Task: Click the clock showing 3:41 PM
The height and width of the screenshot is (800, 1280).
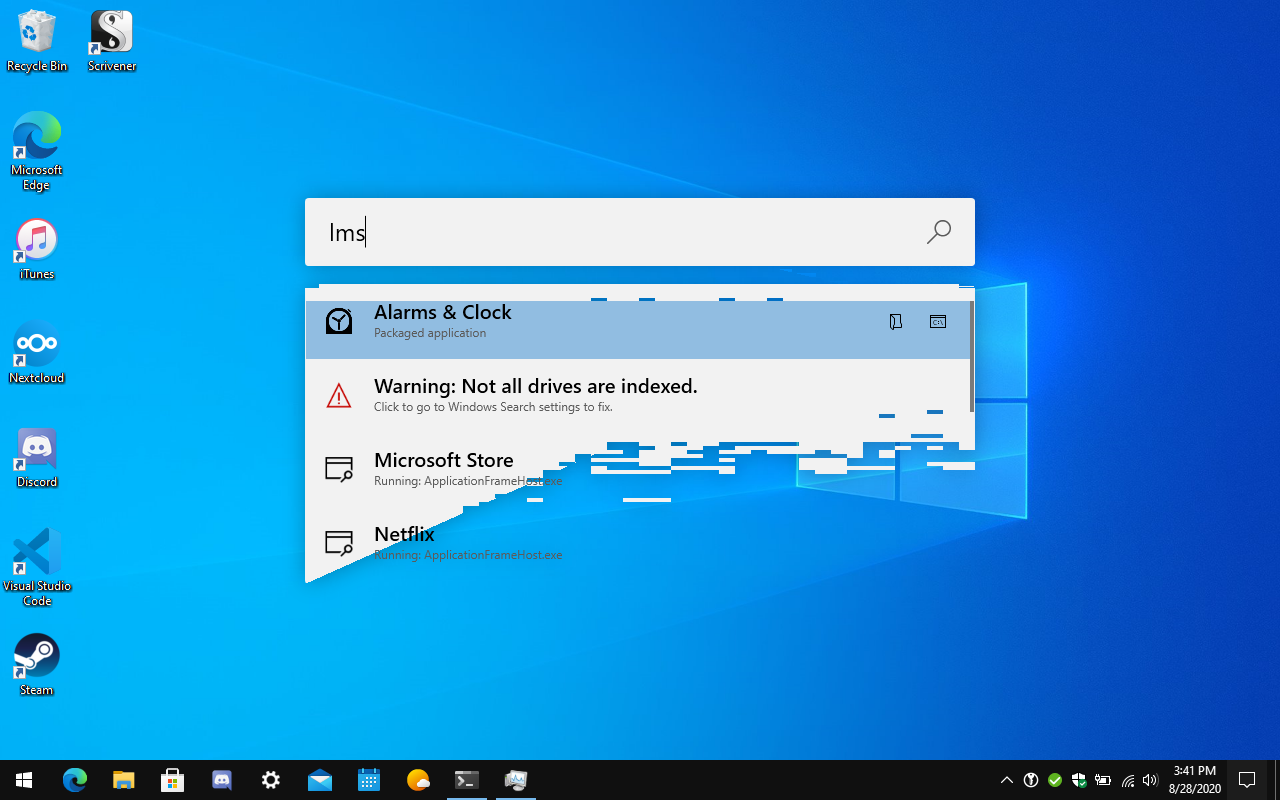Action: click(1195, 780)
